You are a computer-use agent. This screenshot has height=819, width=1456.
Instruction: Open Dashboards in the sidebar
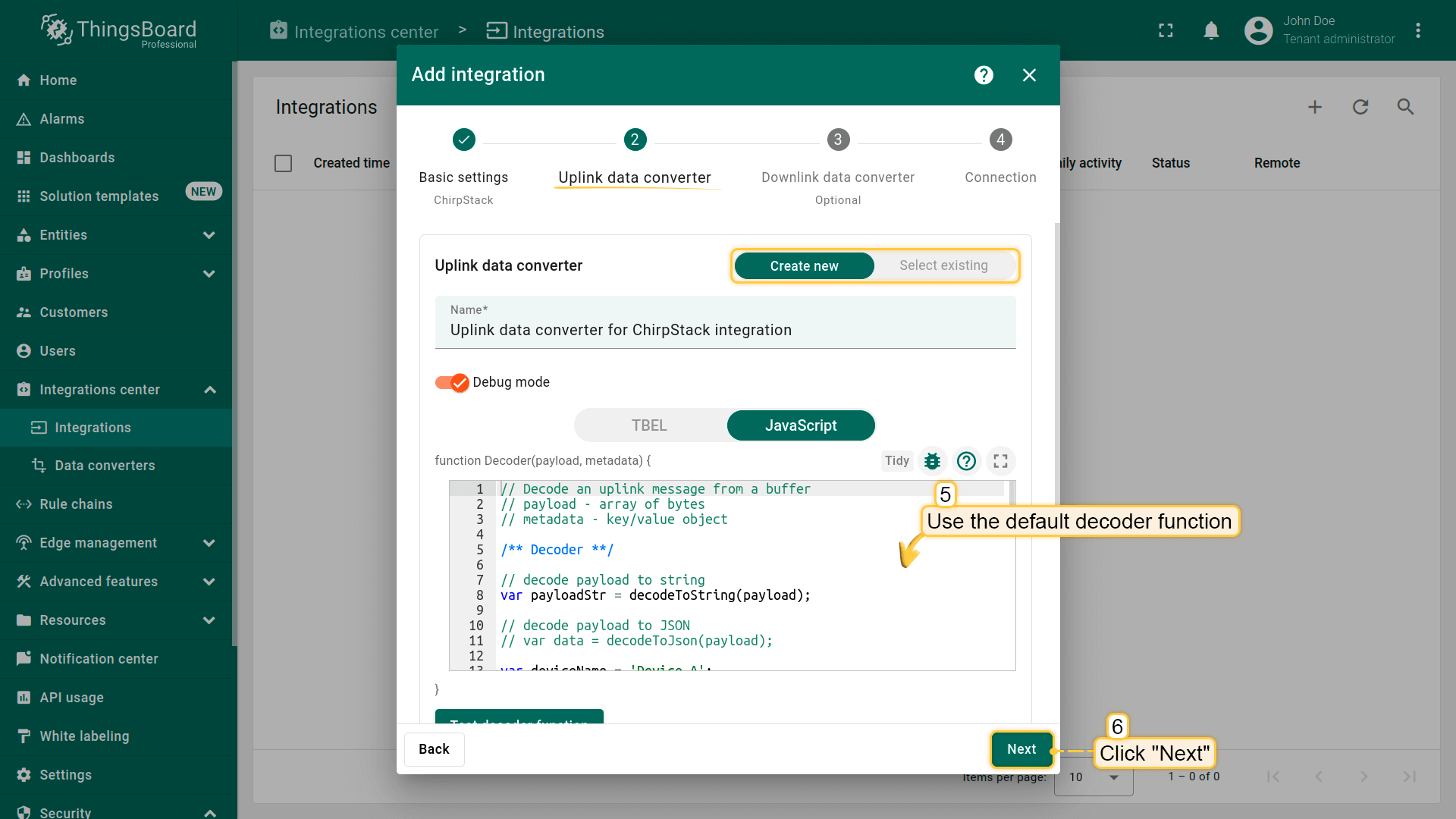115,158
